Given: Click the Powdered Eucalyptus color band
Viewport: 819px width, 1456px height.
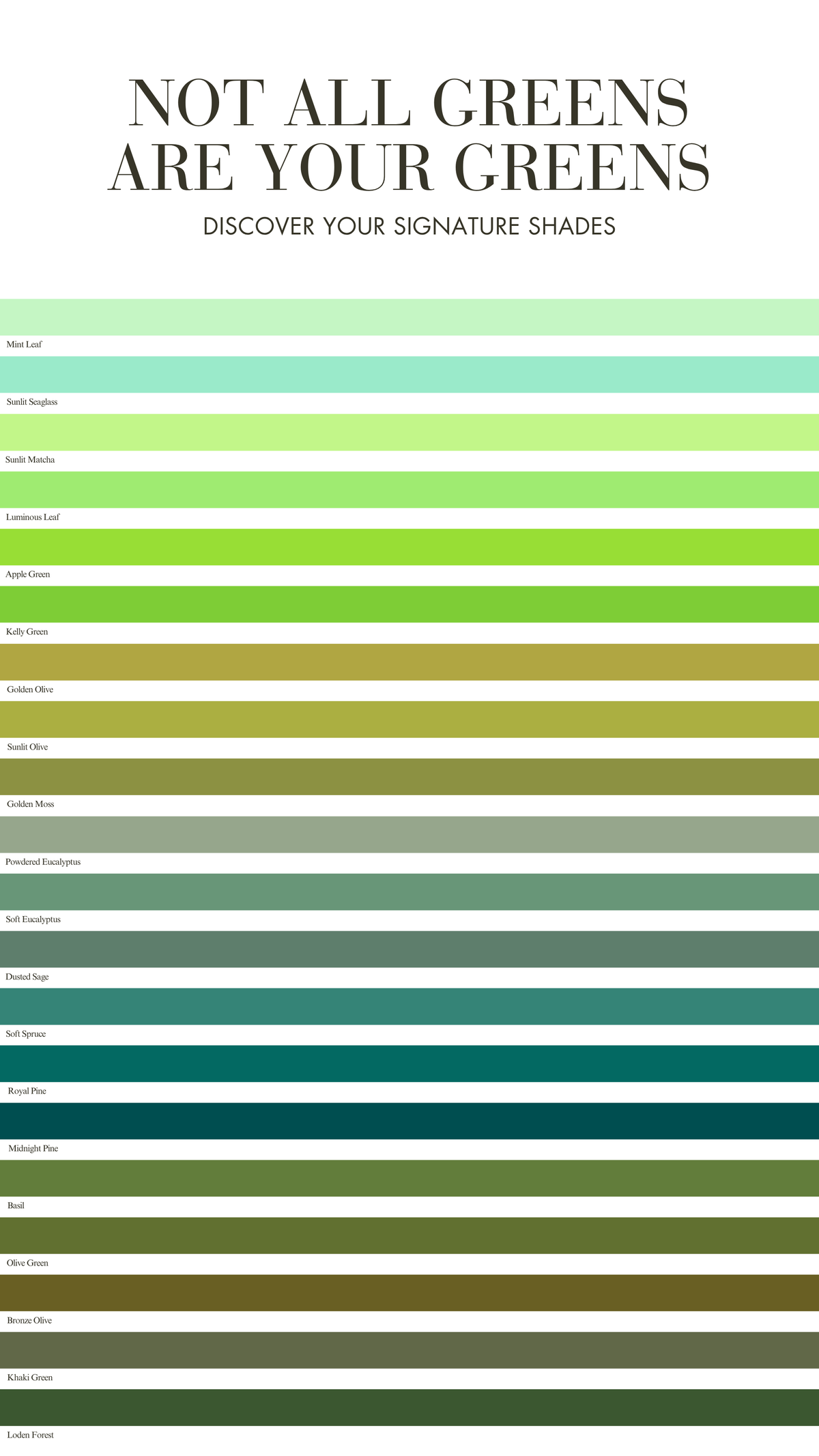Looking at the screenshot, I should point(409,834).
